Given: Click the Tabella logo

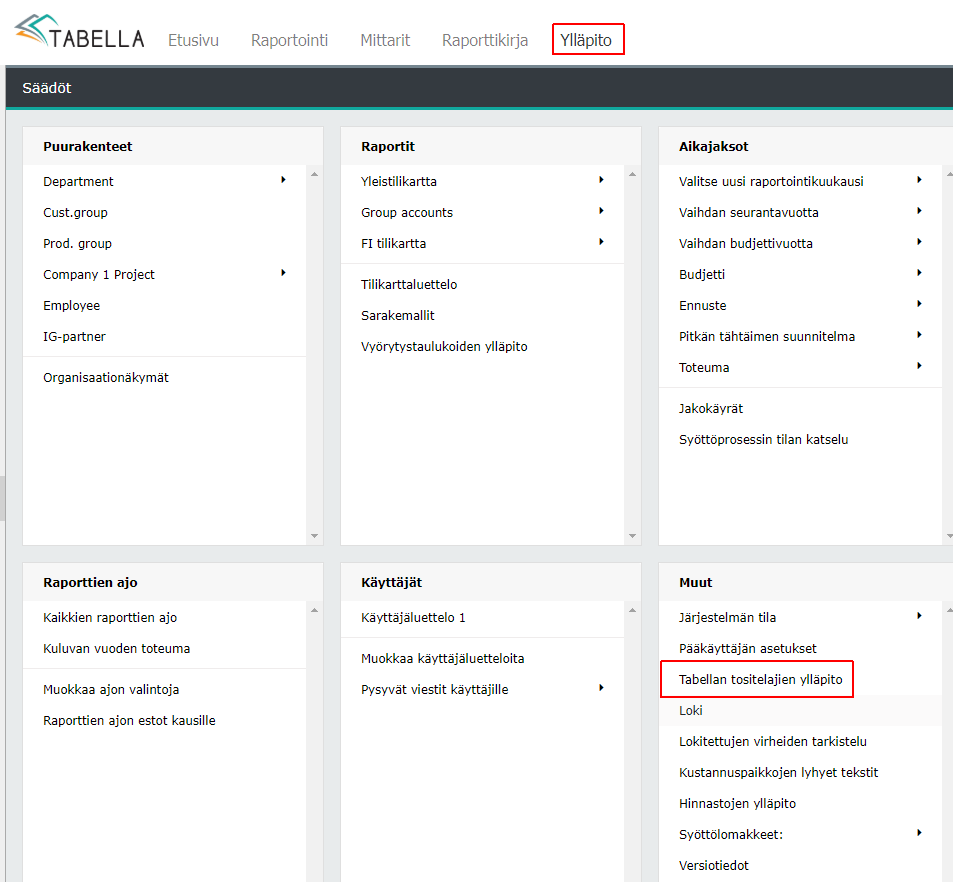Looking at the screenshot, I should tap(80, 35).
